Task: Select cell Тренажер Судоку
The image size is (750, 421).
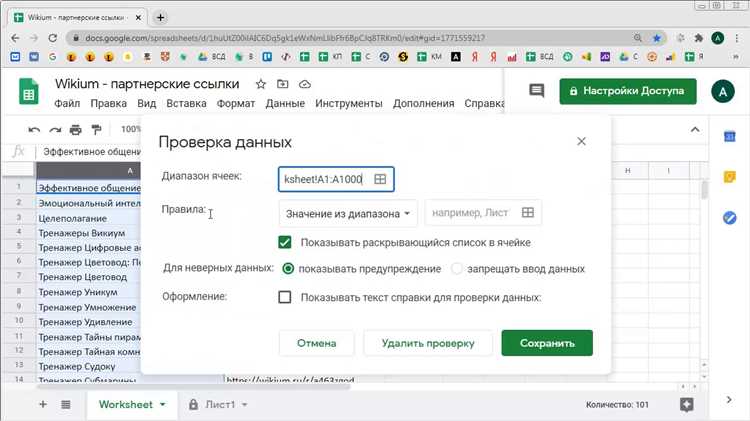Action: [x=88, y=366]
